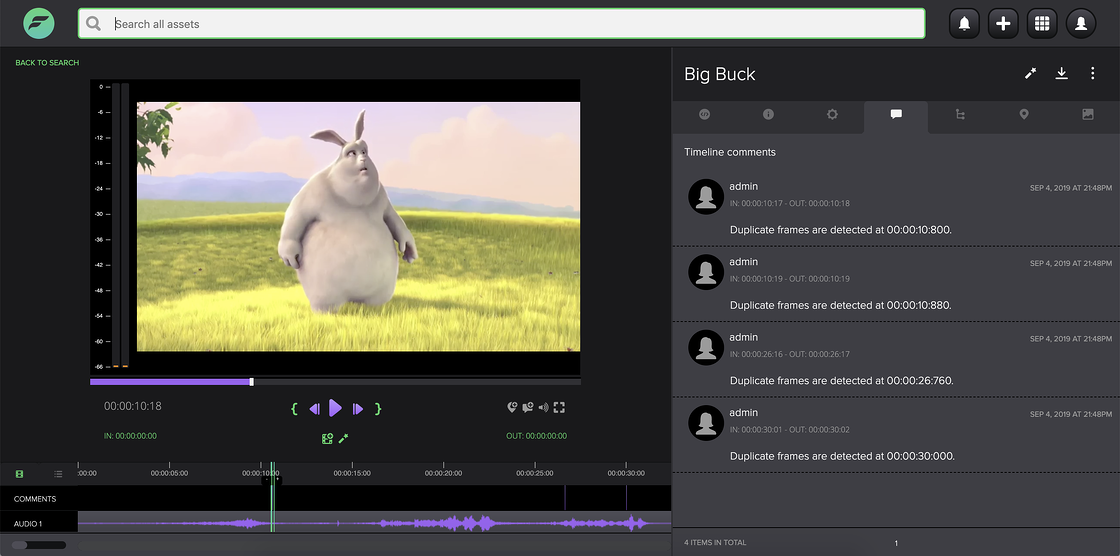Open the three-dot more options menu
Screen dimensions: 1120x556
[1092, 73]
